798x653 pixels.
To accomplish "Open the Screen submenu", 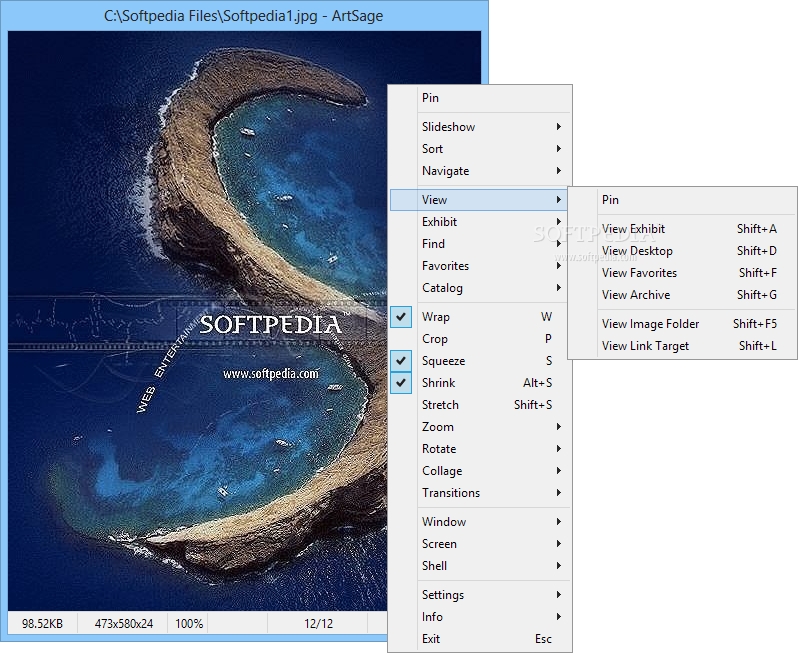I will pyautogui.click(x=480, y=544).
